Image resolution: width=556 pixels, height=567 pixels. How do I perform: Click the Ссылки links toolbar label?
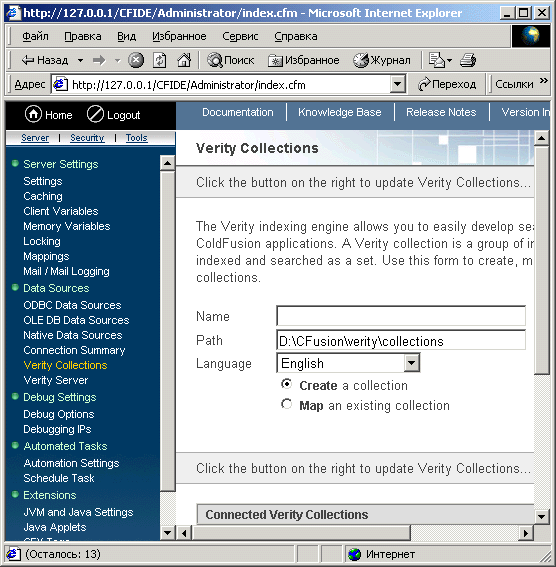[514, 84]
